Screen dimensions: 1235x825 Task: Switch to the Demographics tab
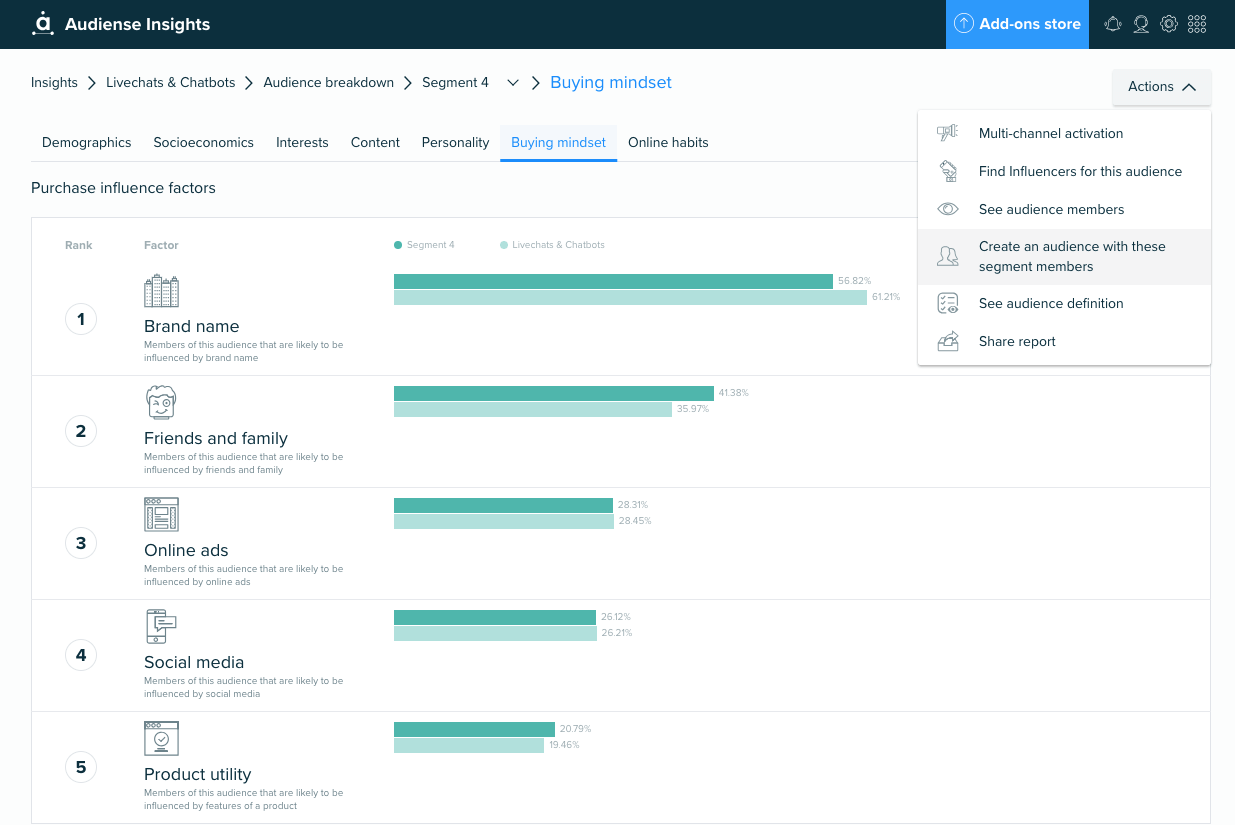[87, 142]
